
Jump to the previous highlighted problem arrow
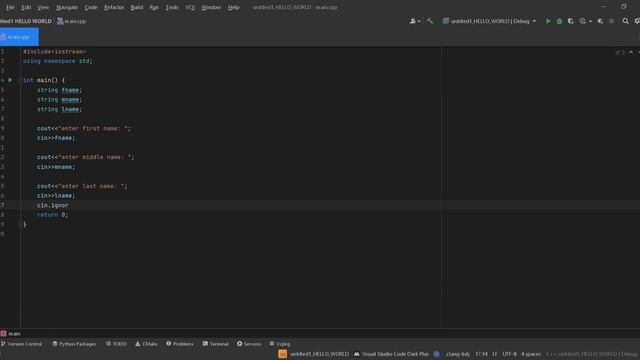(x=631, y=52)
